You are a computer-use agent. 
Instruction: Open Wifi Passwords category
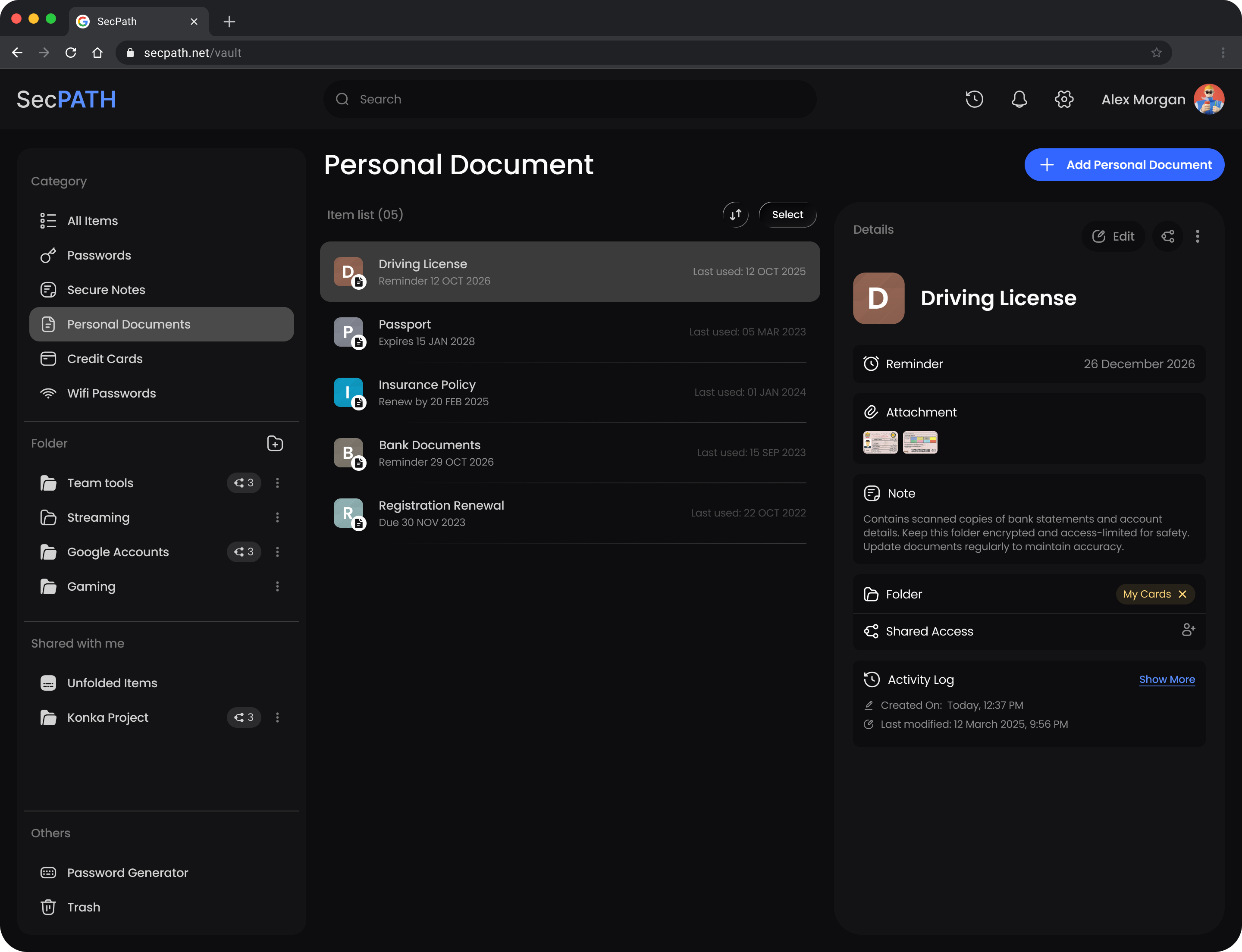162,393
